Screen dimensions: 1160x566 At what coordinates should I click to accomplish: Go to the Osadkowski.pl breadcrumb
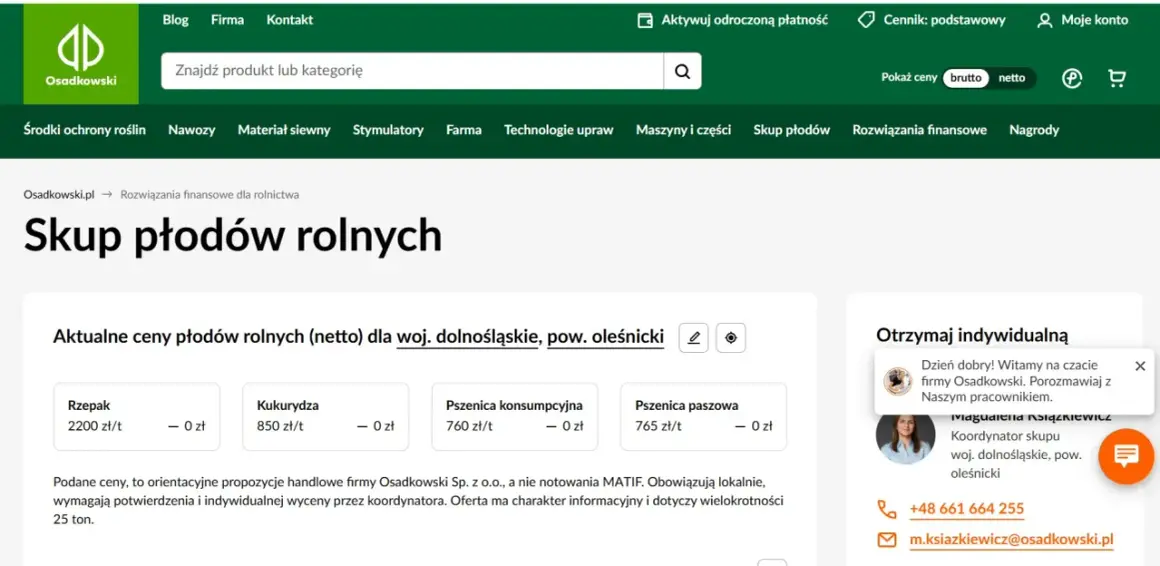(x=59, y=195)
